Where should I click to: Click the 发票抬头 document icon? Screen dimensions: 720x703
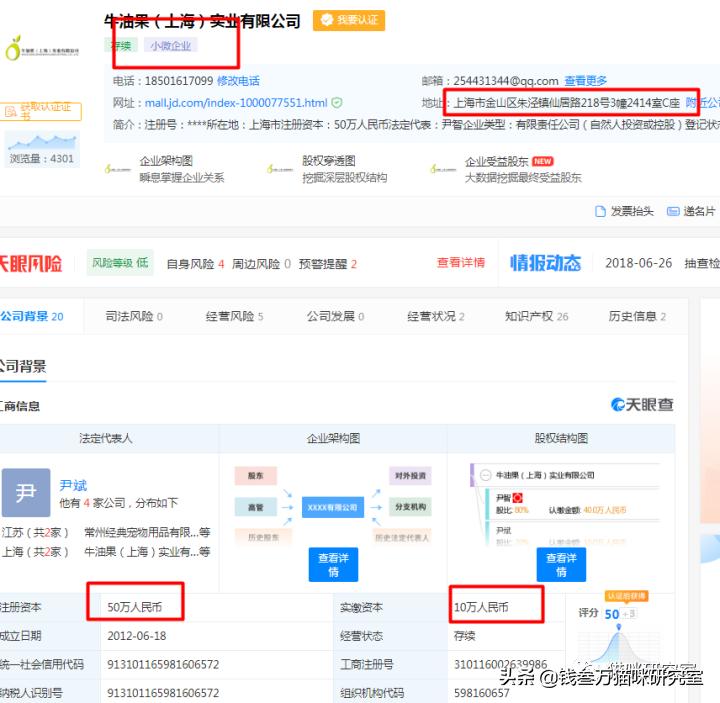(x=600, y=211)
